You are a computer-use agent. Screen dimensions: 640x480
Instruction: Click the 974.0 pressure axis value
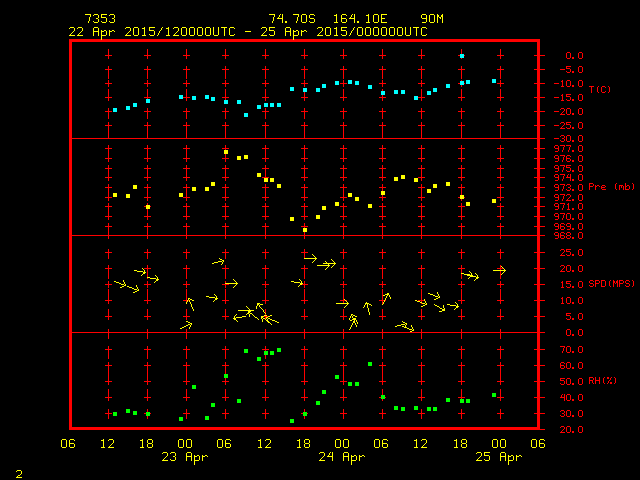(x=569, y=178)
